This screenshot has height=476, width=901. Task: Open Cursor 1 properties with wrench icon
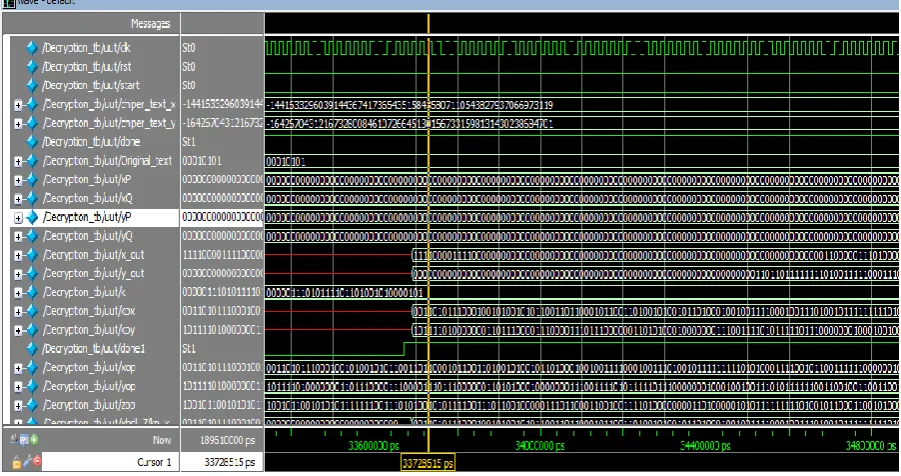click(27, 460)
